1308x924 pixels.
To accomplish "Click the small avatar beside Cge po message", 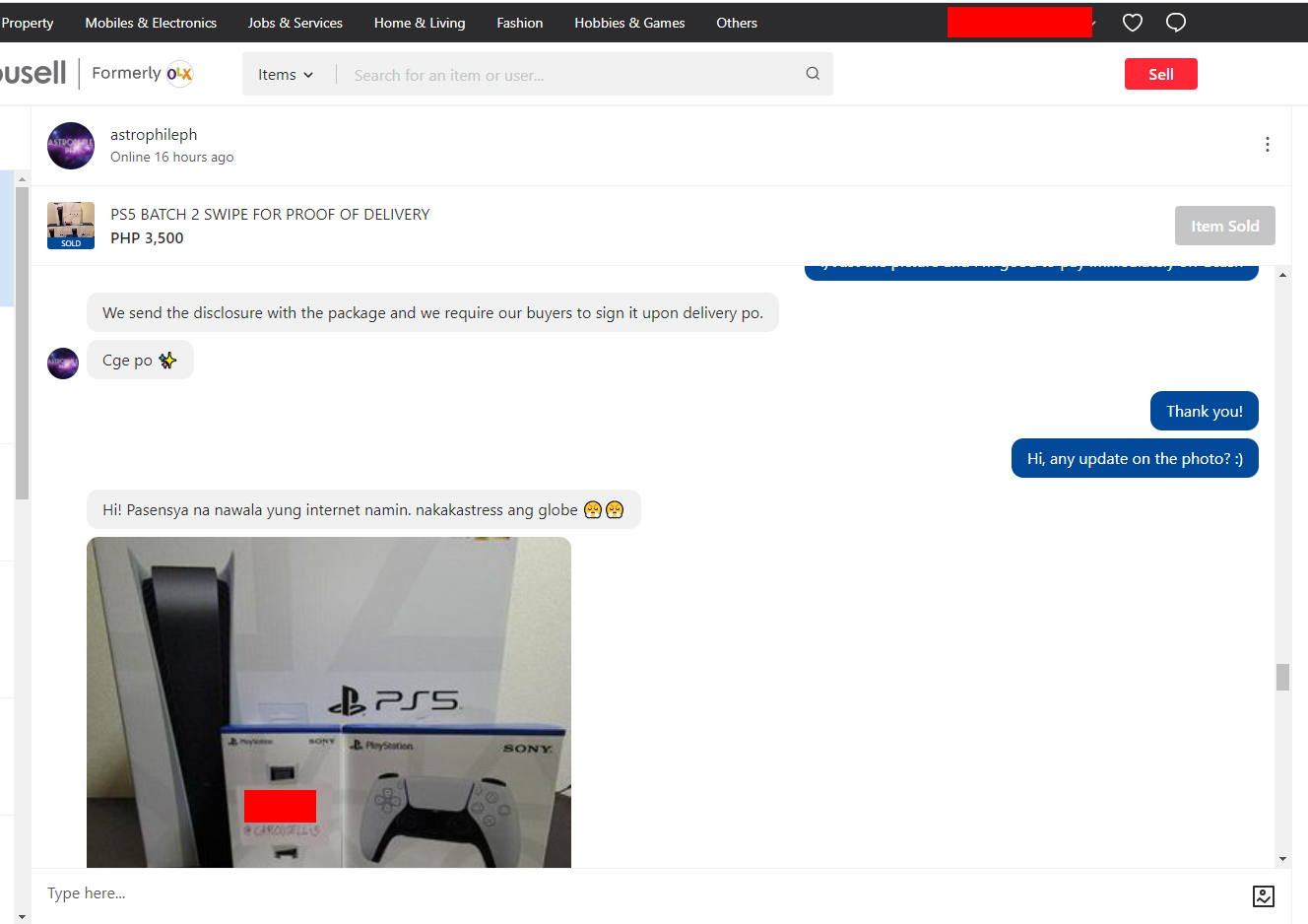I will pos(63,363).
